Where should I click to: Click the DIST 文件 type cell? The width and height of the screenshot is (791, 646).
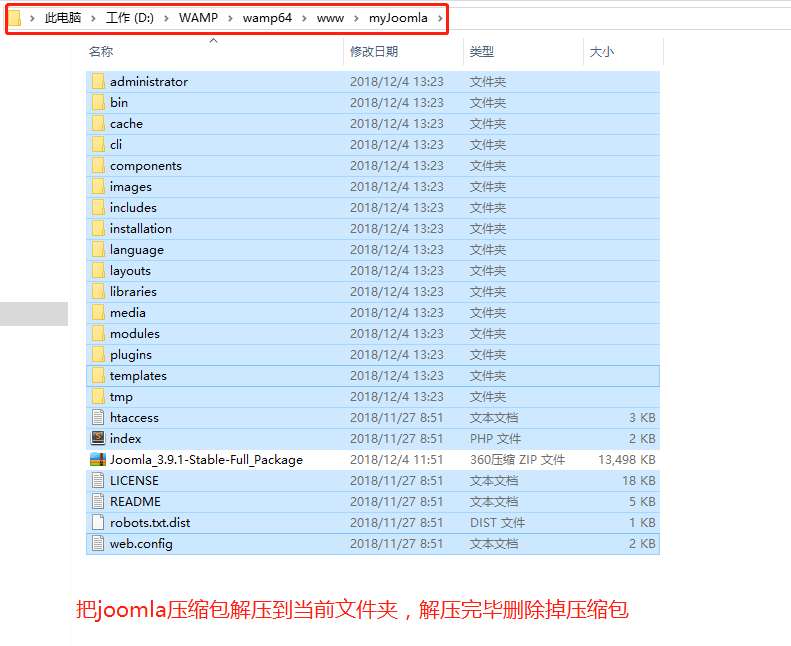497,523
